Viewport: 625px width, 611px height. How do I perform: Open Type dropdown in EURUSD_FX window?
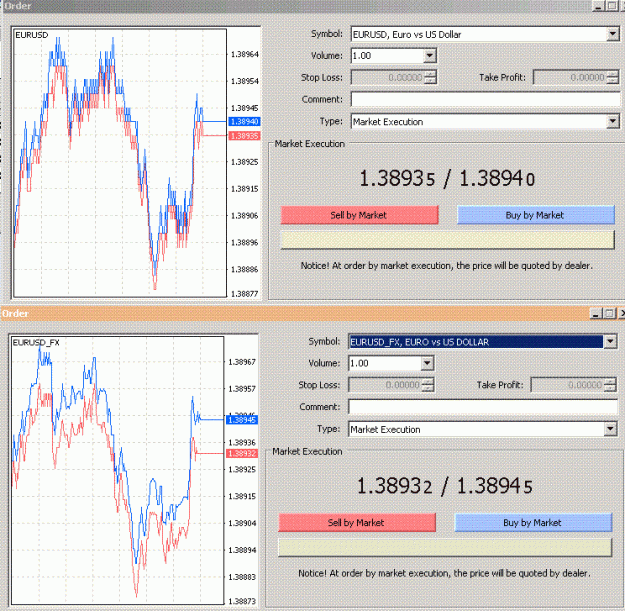[x=610, y=429]
